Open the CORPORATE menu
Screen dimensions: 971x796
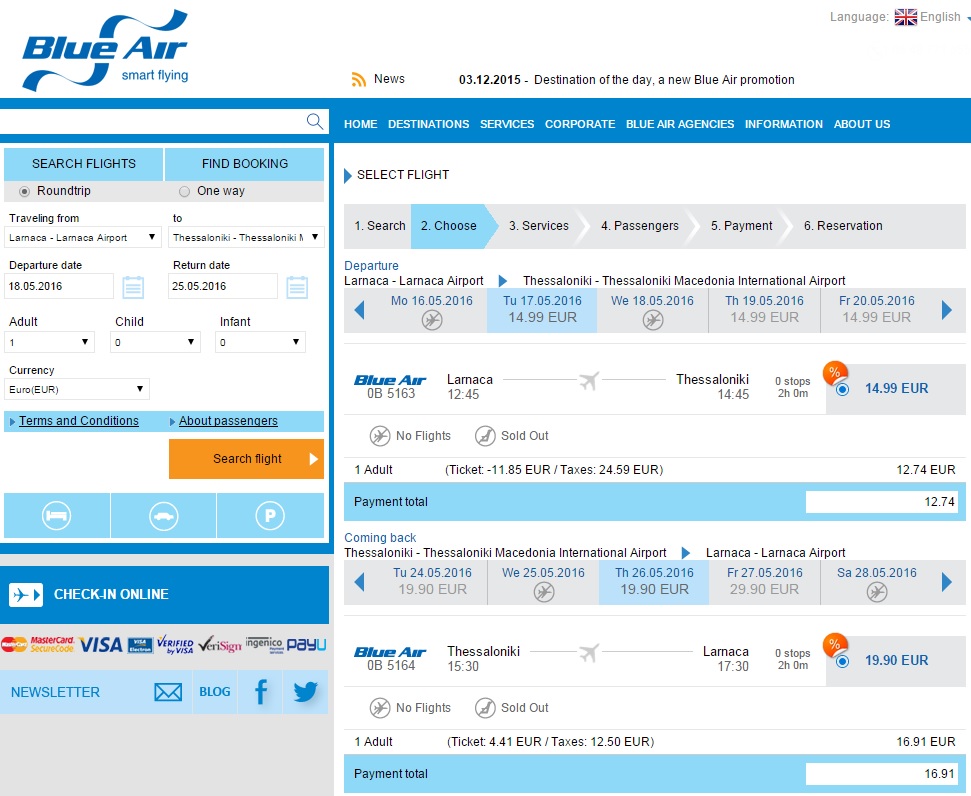click(580, 124)
